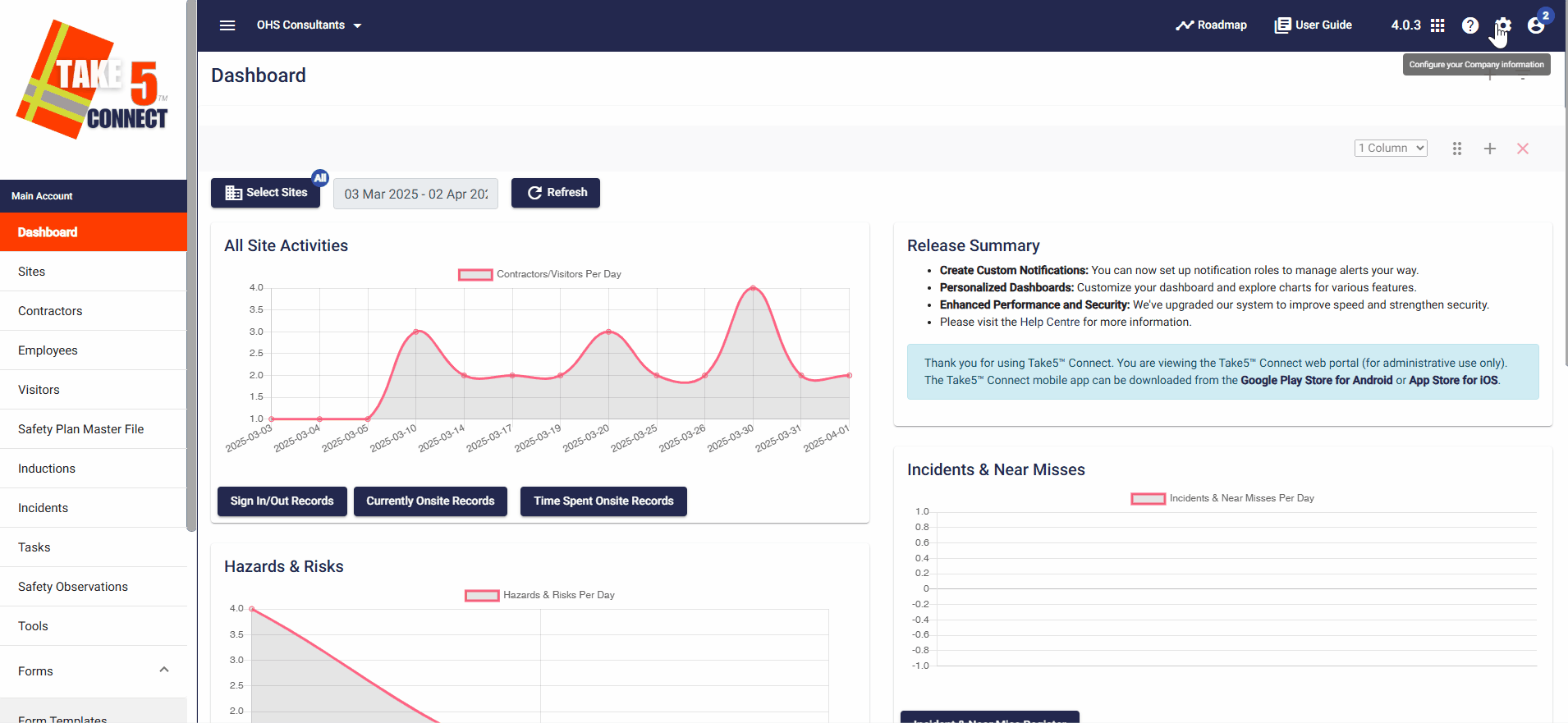This screenshot has height=723, width=1568.
Task: Go to Inductions in sidebar
Action: 94,469
